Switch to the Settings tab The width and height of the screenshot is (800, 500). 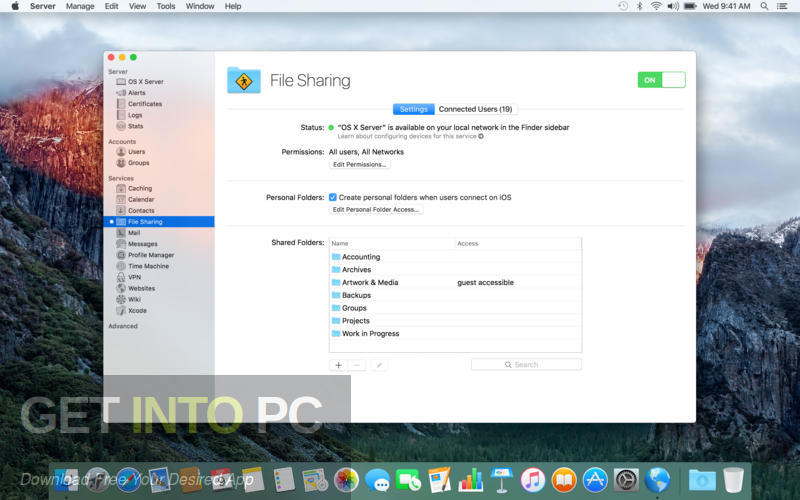point(414,109)
